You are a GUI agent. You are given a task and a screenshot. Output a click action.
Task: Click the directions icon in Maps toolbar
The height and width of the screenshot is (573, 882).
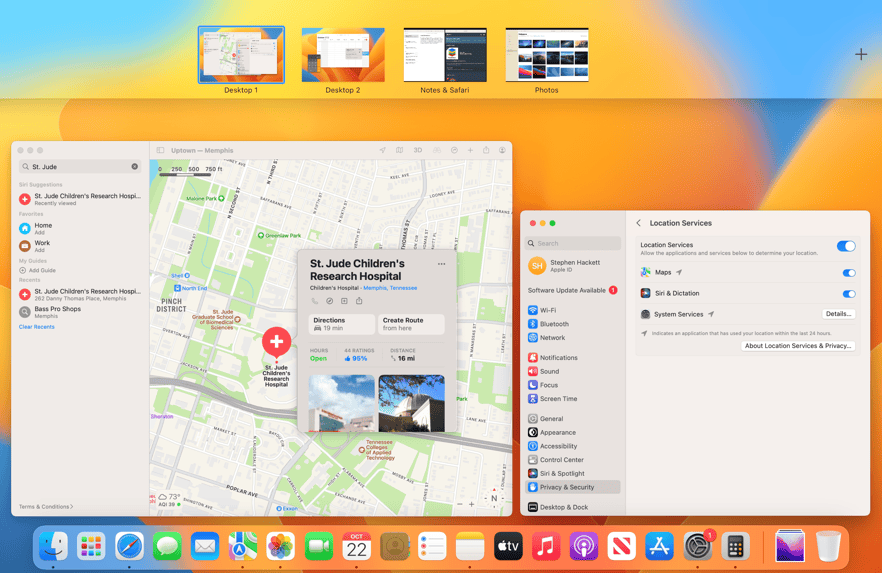tap(454, 150)
